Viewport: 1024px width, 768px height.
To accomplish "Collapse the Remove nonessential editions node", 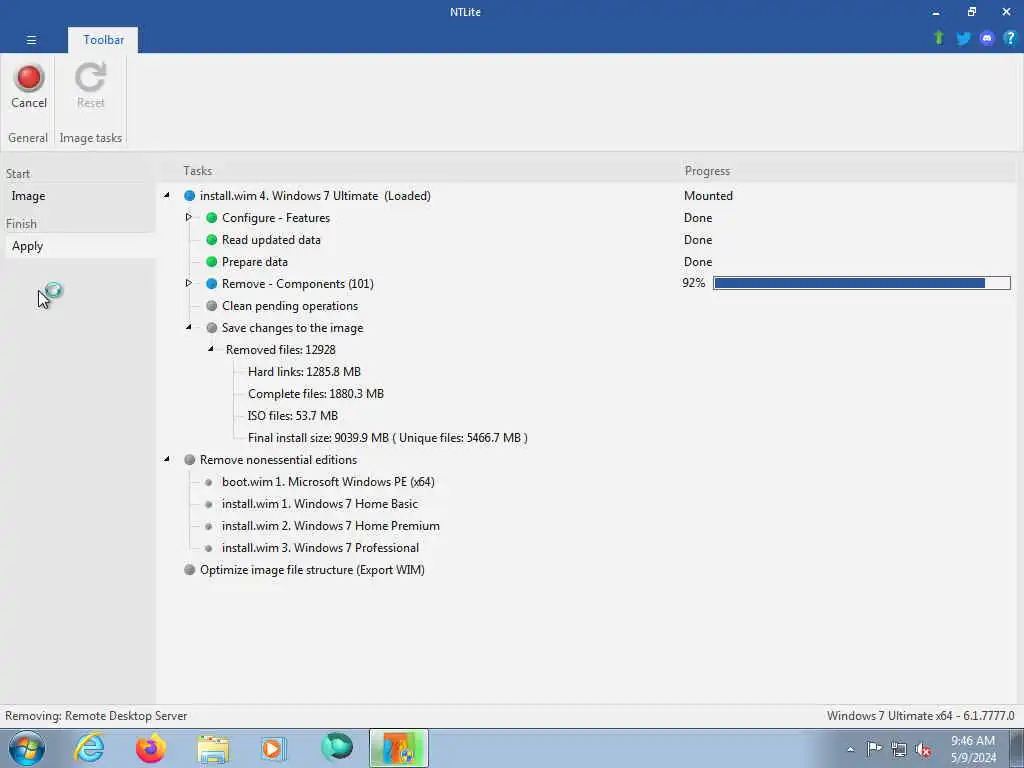I will pos(167,459).
